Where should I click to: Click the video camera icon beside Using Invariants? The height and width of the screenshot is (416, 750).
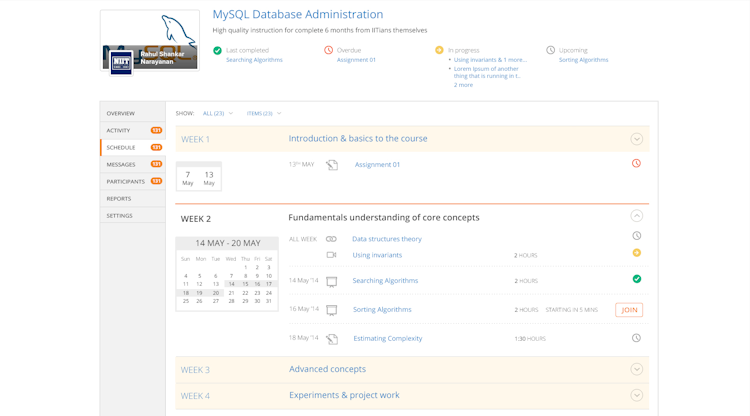point(331,255)
